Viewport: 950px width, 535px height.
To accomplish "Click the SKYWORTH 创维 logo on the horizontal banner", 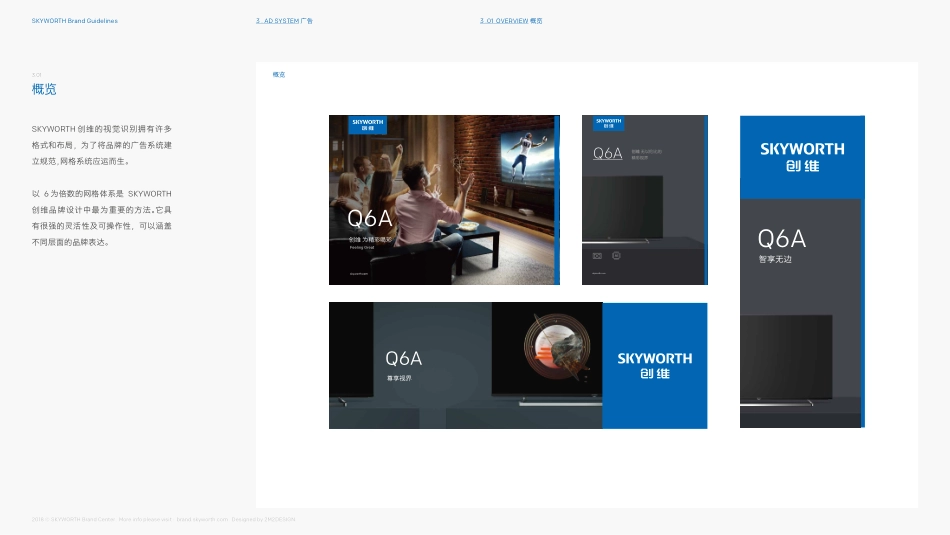I will pyautogui.click(x=654, y=365).
